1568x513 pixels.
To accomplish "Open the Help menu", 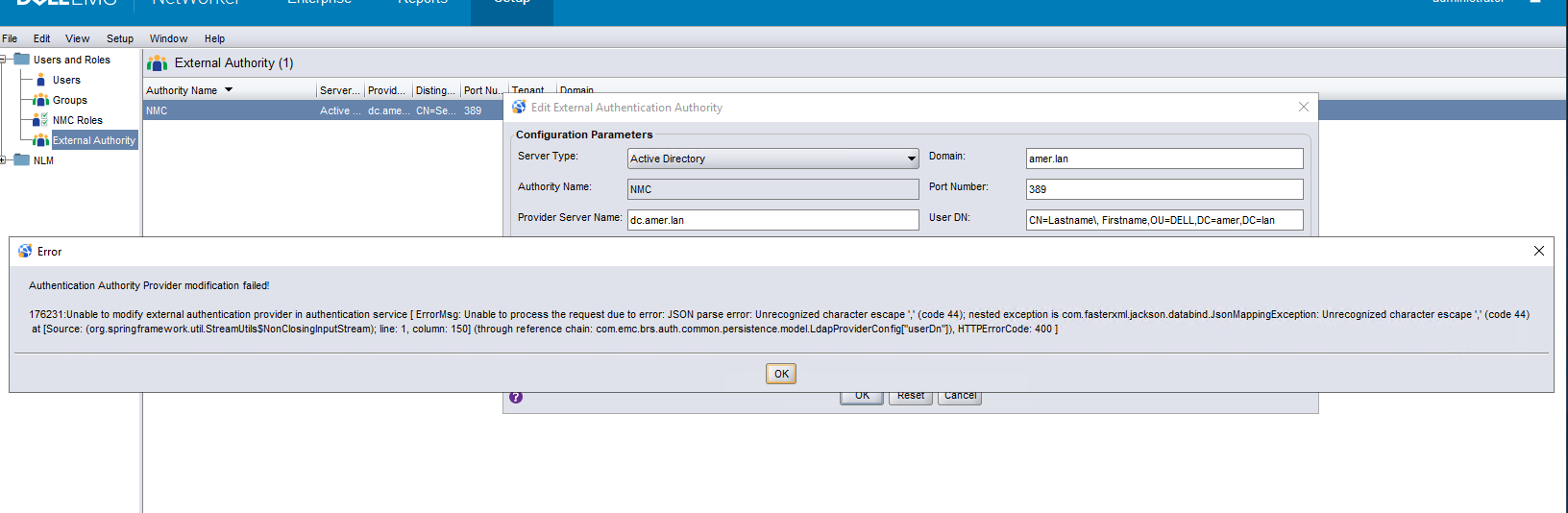I will [x=214, y=38].
